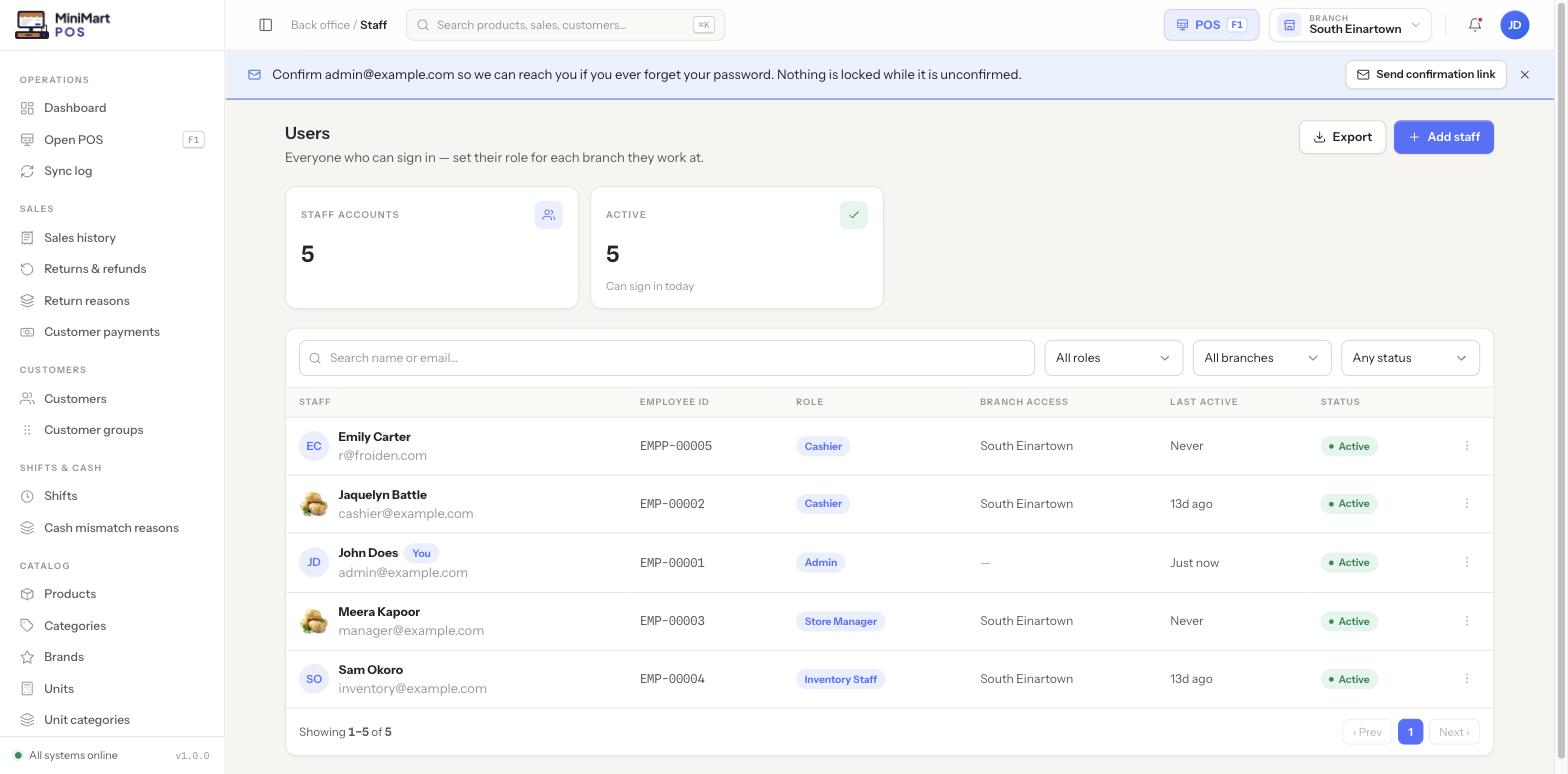Image resolution: width=1568 pixels, height=774 pixels.
Task: Open the South Einartown branch selector
Action: [x=1350, y=25]
